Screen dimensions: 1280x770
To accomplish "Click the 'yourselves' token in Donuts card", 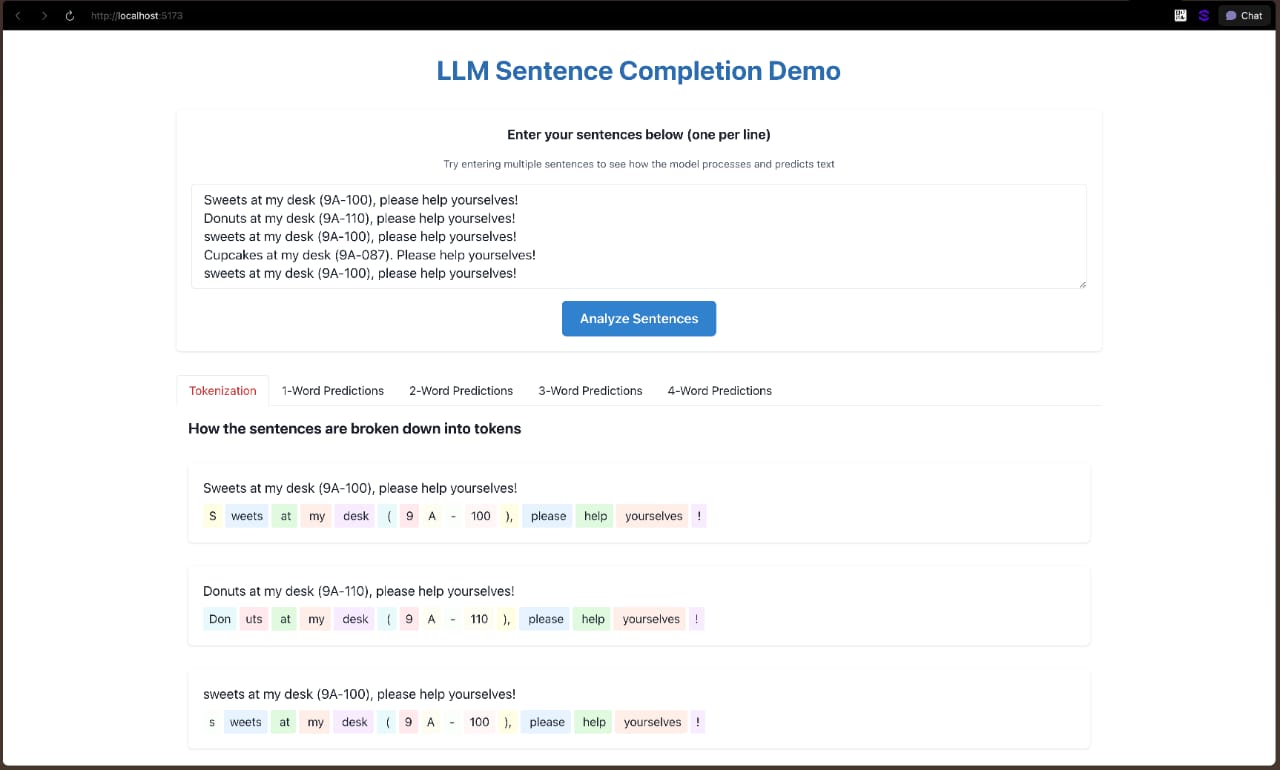I will [651, 619].
